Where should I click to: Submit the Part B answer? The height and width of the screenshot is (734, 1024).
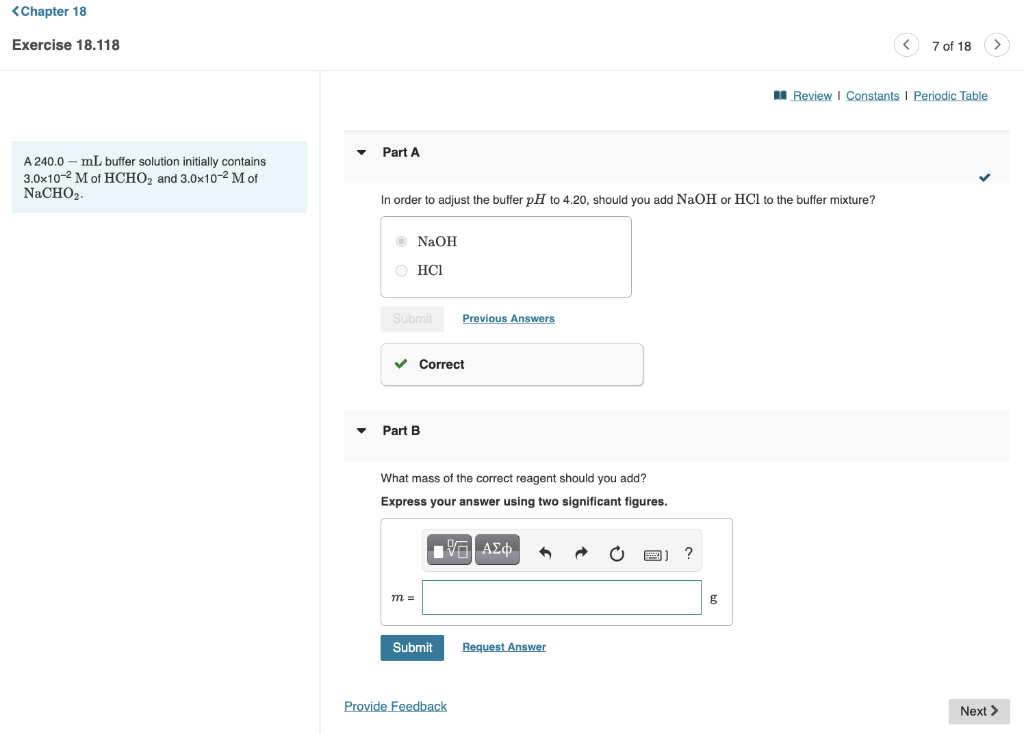pos(412,647)
